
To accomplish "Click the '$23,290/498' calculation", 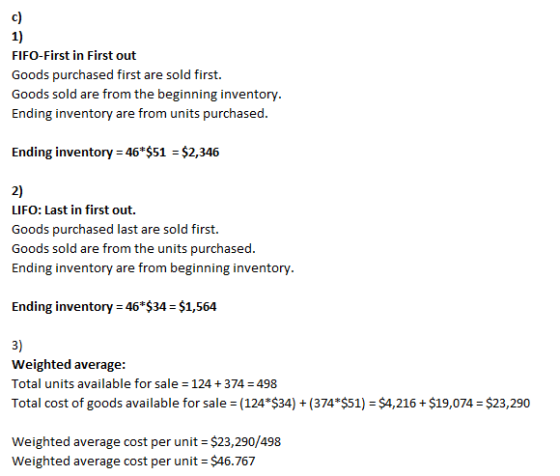I will 246,442.
